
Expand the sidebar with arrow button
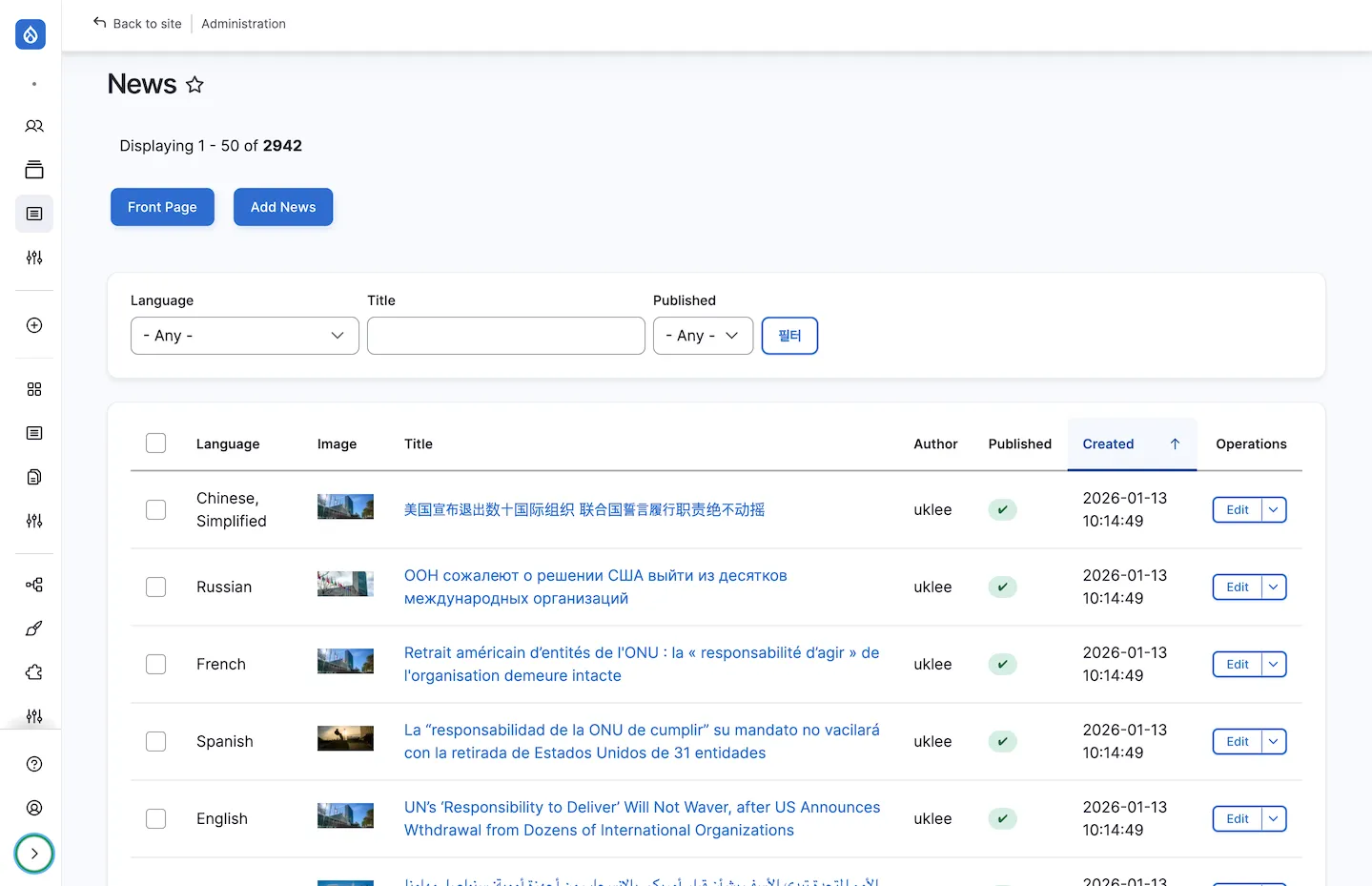click(x=34, y=854)
